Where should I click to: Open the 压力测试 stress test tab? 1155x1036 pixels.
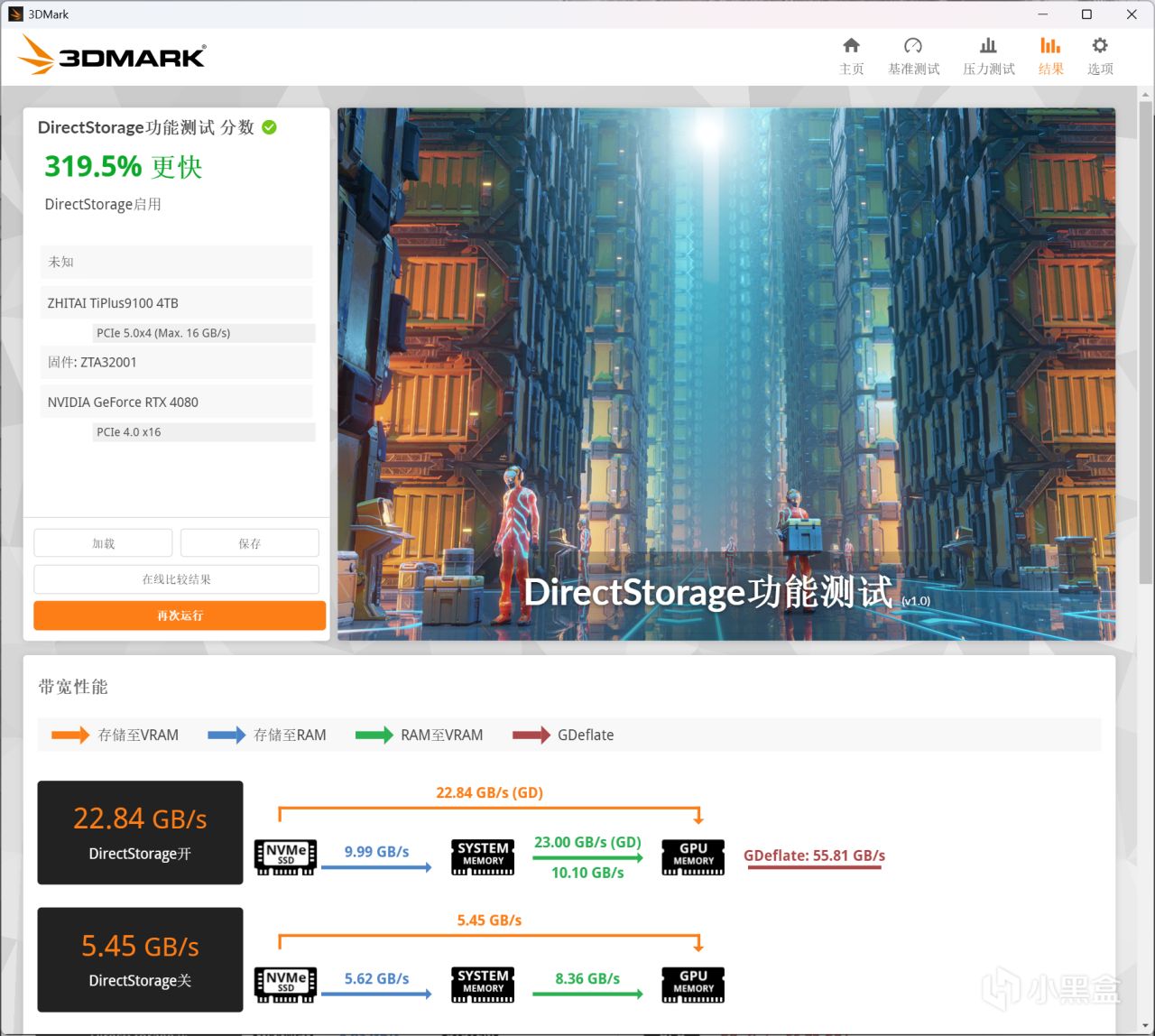988,56
